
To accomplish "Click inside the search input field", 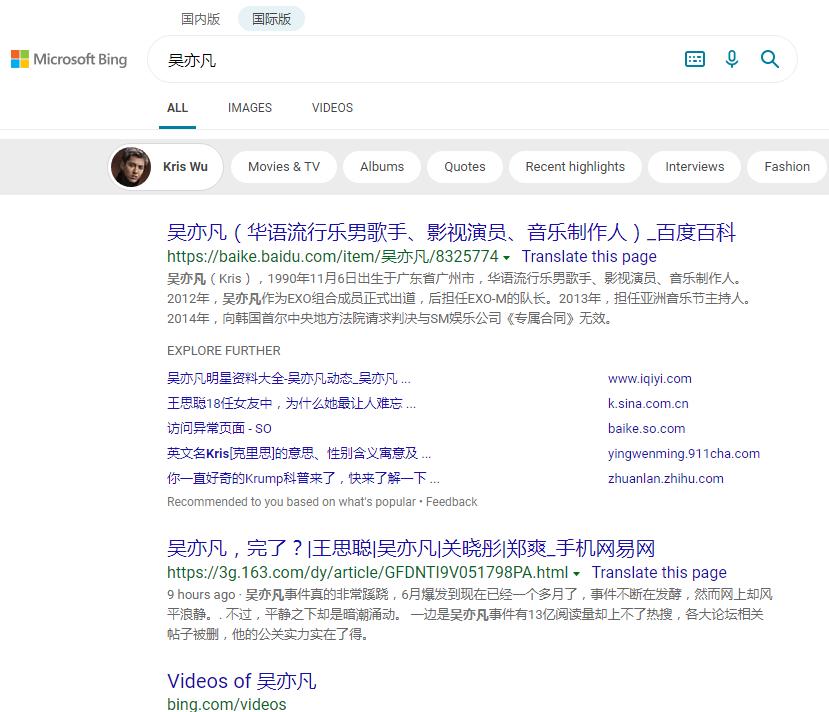I will pos(400,59).
